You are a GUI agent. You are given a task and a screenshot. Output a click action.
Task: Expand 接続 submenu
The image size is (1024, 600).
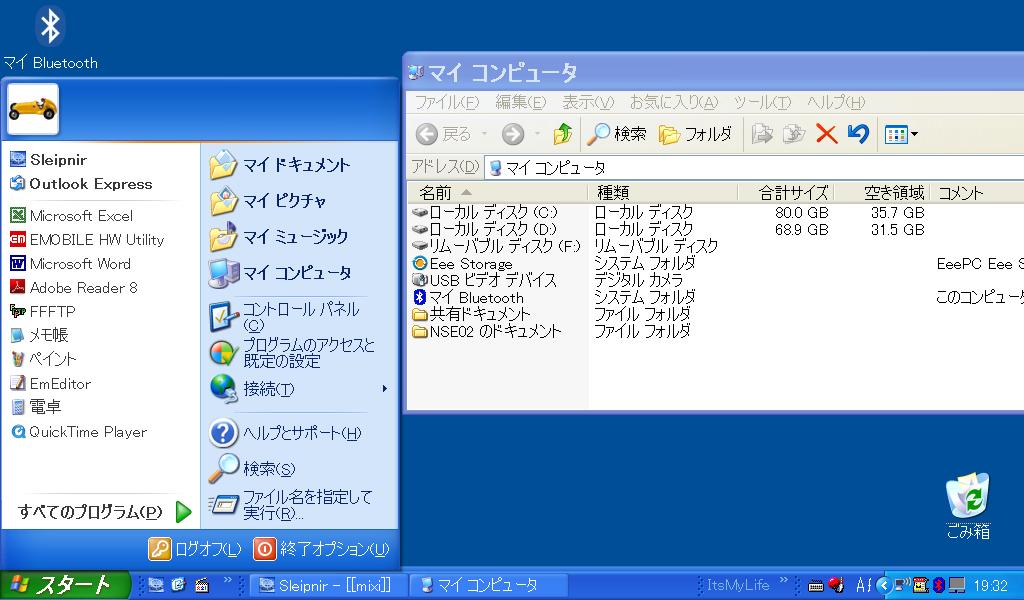click(x=299, y=388)
